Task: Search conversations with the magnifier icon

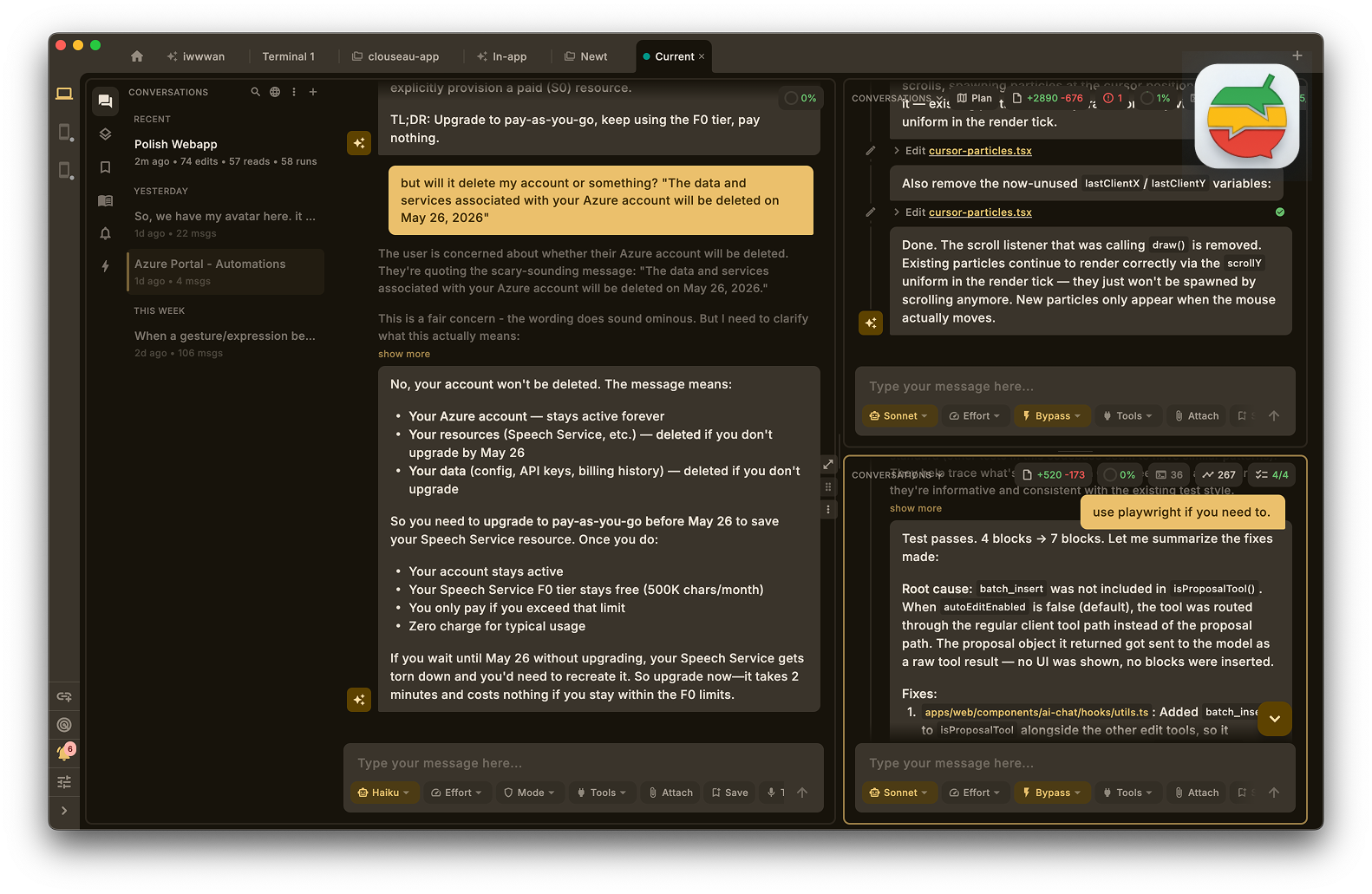Action: pos(255,92)
